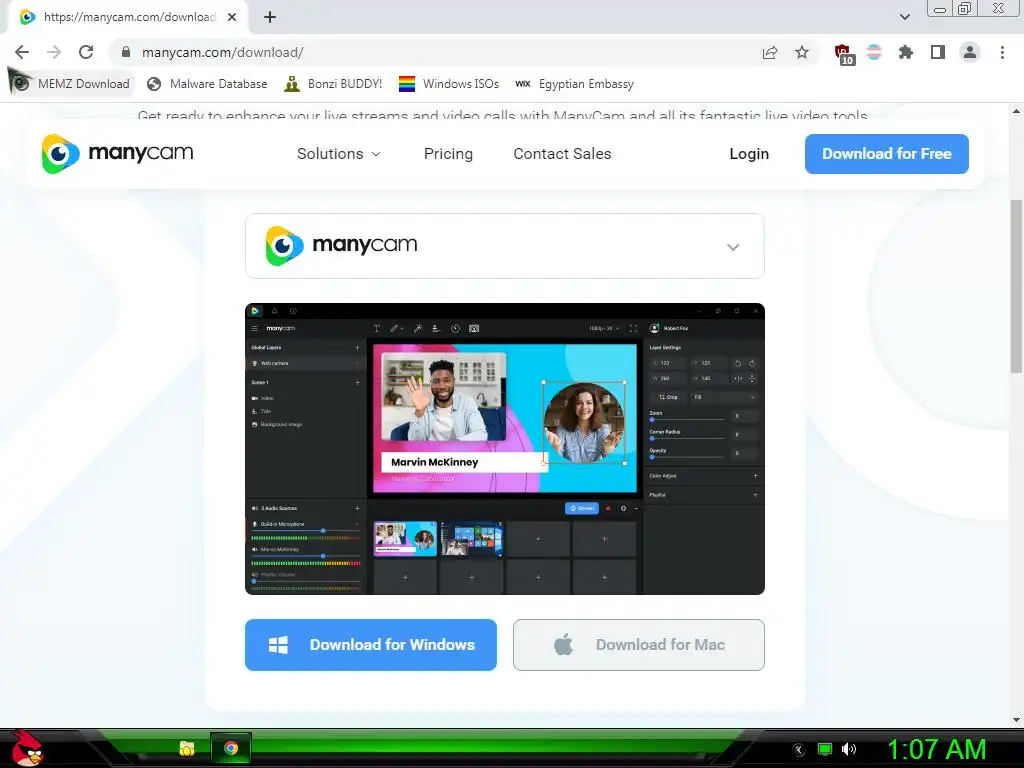1024x768 pixels.
Task: Open the Pricing page
Action: coord(448,153)
